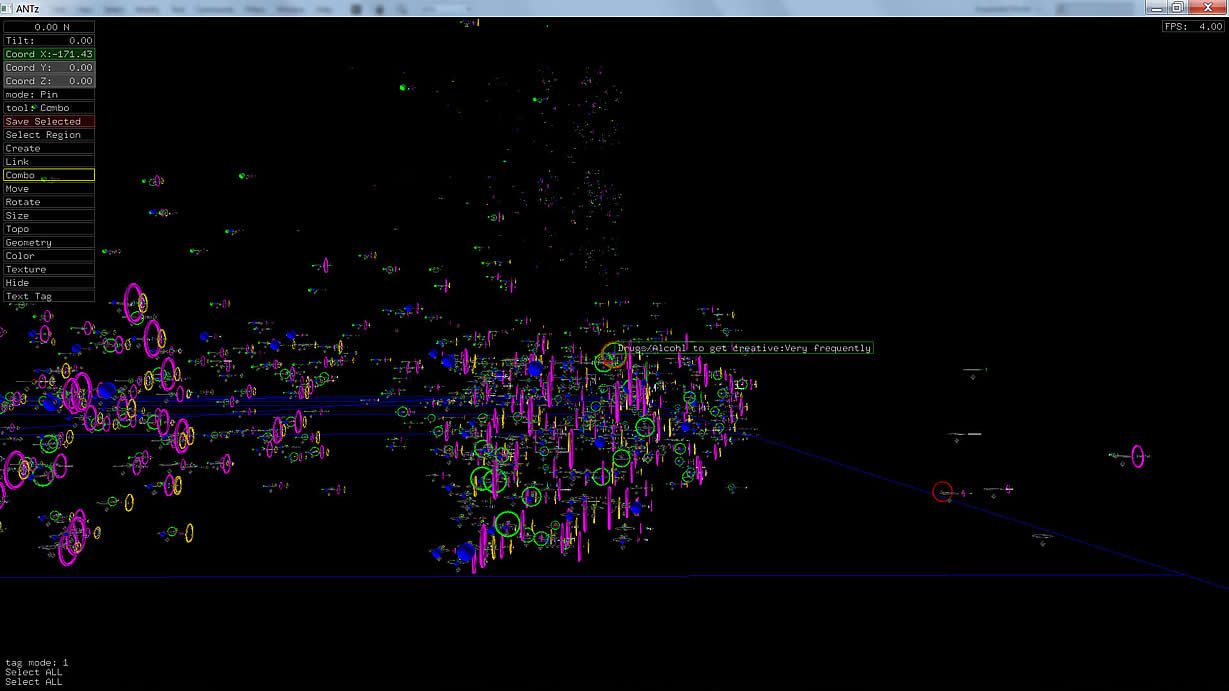
Task: Pick the Rotate tool
Action: [x=49, y=202]
